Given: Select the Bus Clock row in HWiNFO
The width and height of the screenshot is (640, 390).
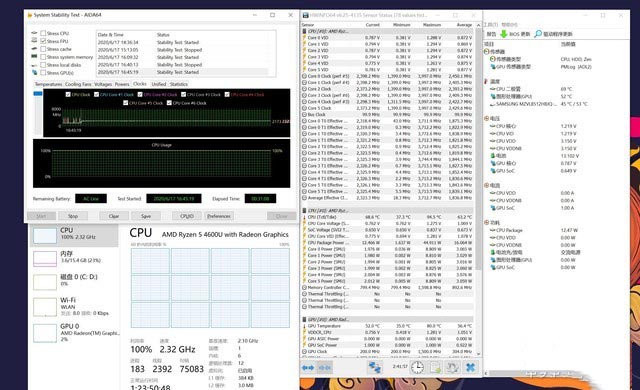Looking at the screenshot, I should [x=388, y=115].
